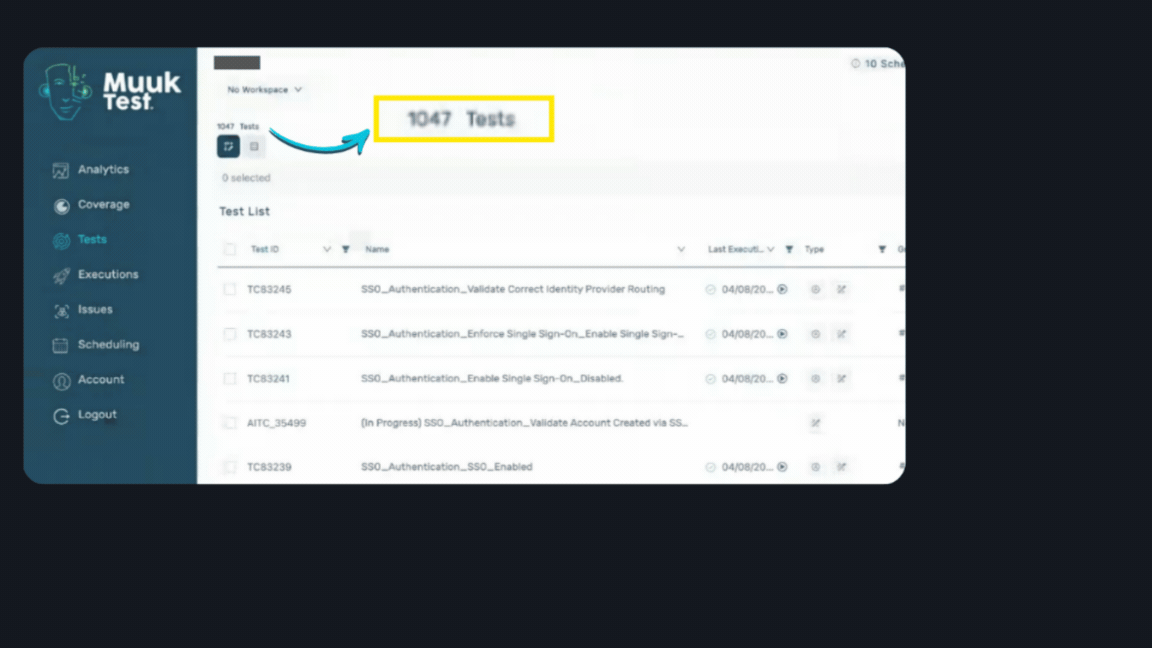Open Account page link
1152x648 pixels.
[x=101, y=380]
